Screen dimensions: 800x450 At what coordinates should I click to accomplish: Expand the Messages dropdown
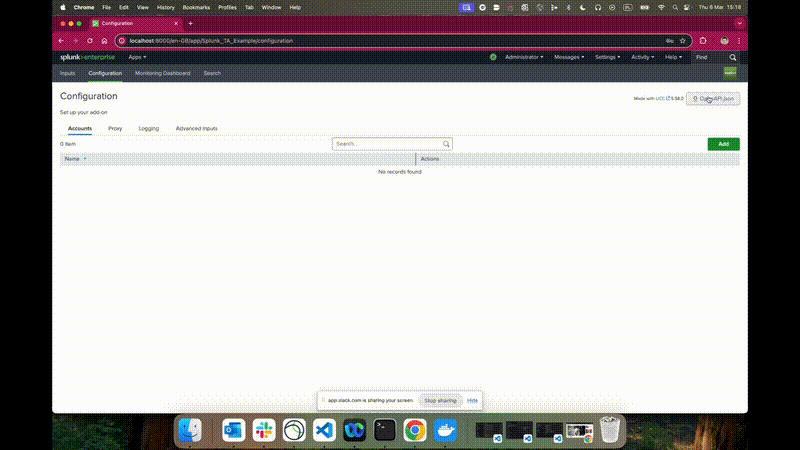point(569,57)
